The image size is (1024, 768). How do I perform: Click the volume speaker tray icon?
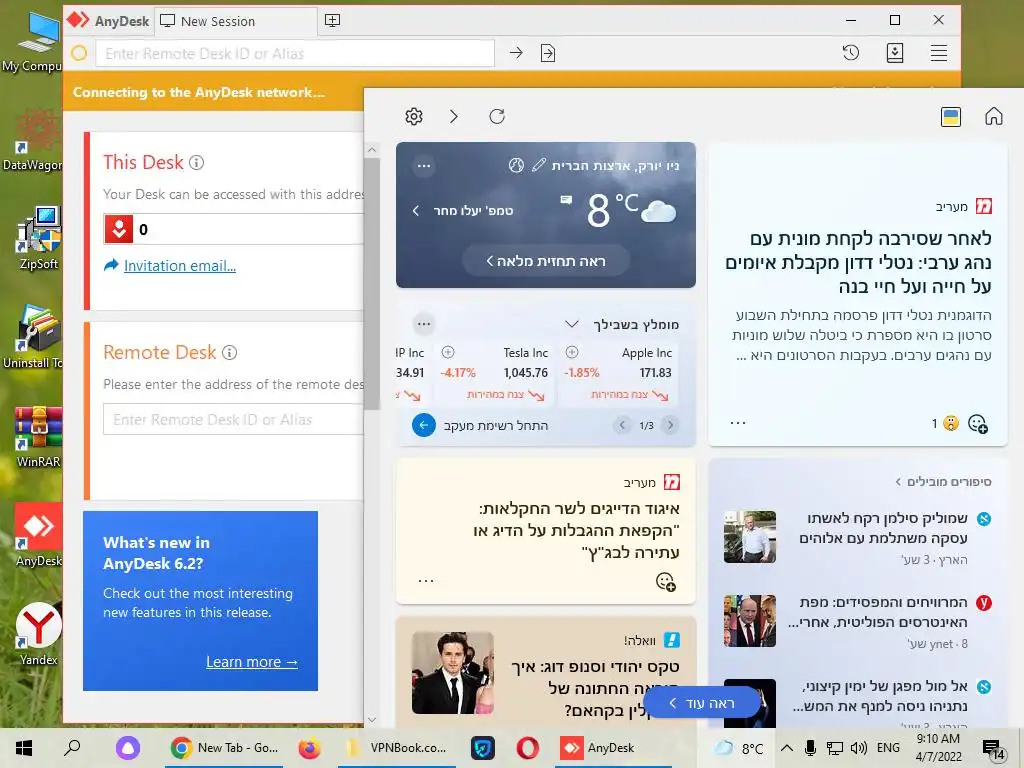click(859, 748)
